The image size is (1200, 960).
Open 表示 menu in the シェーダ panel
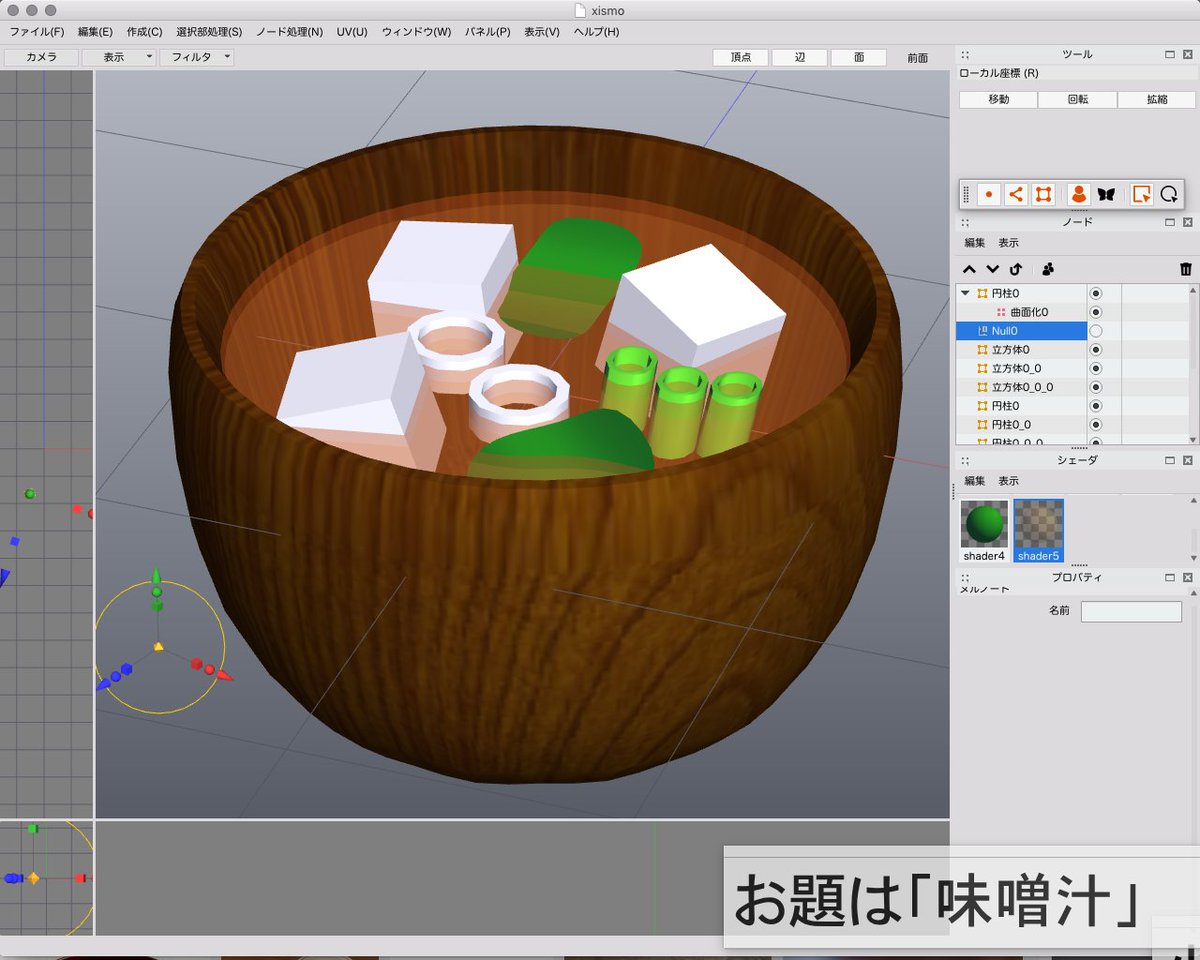(1008, 481)
